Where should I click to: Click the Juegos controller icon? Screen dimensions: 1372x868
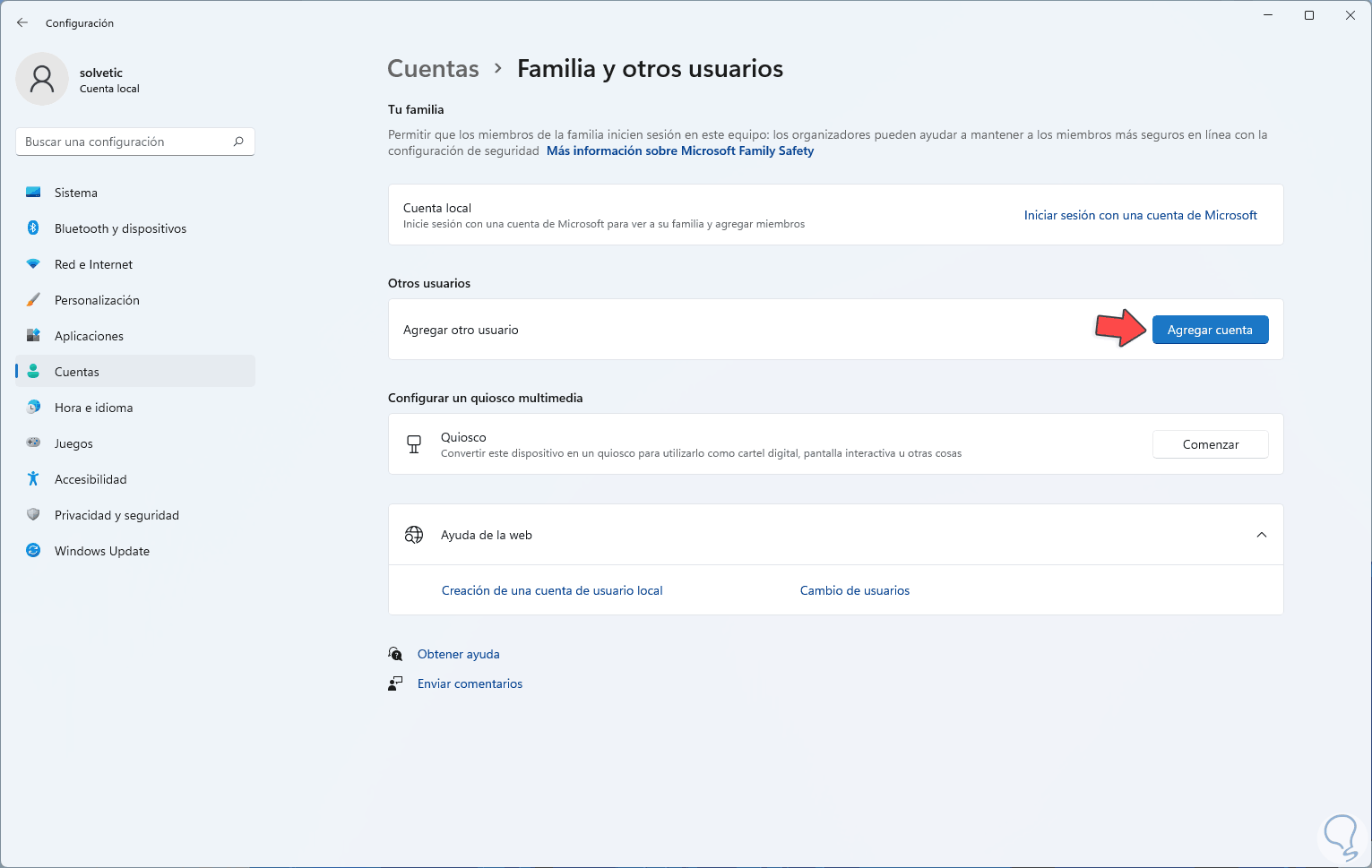(33, 443)
